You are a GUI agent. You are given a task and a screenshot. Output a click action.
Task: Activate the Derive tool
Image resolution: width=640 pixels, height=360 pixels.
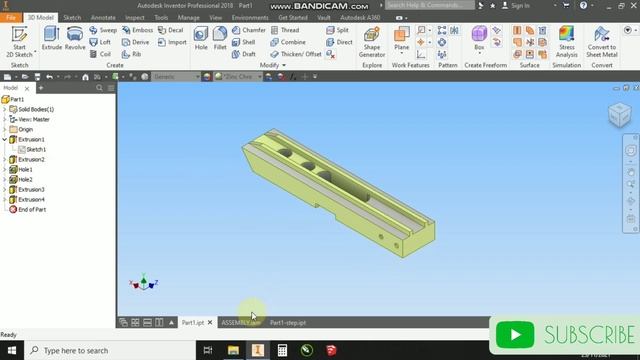pyautogui.click(x=136, y=42)
